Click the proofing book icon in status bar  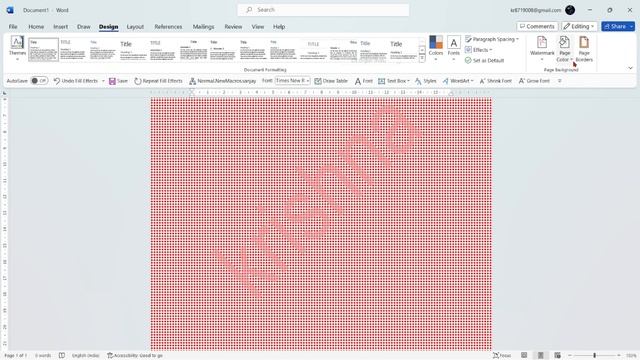click(62, 356)
